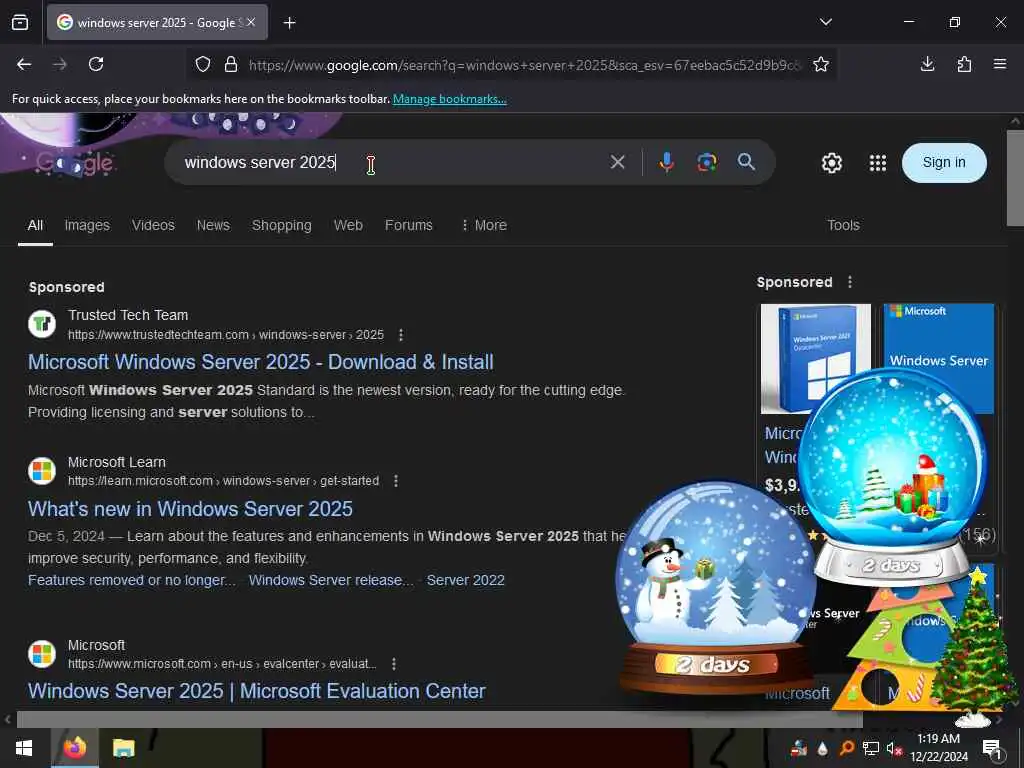Open the notification center icon

pos(992,748)
